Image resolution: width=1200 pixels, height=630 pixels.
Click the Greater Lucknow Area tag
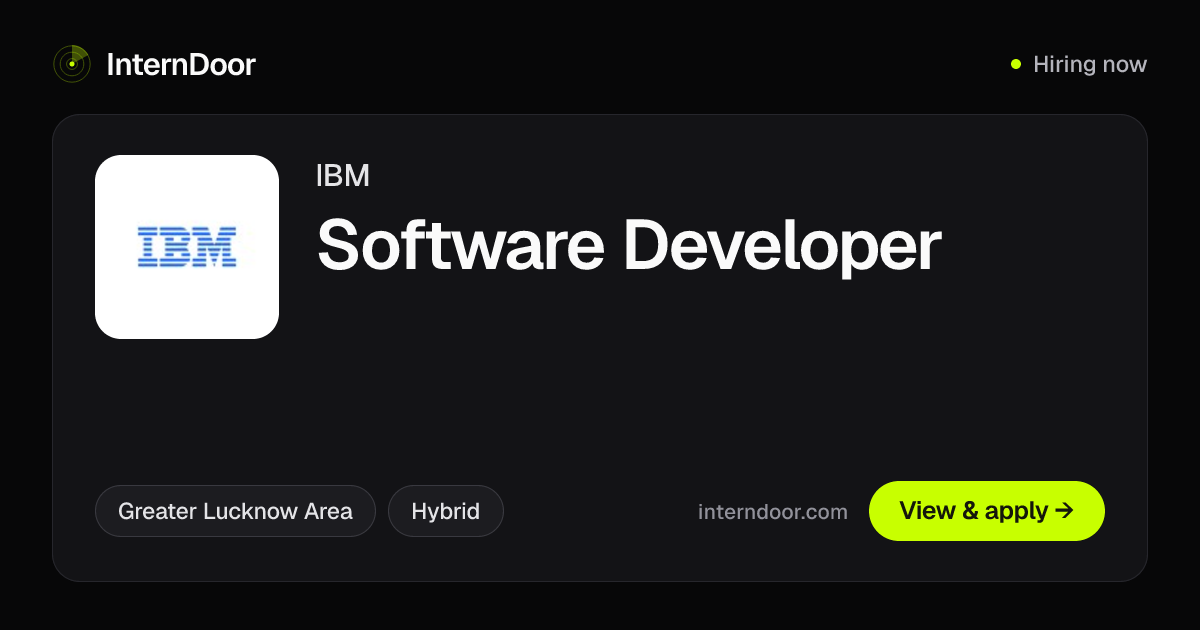[x=235, y=511]
